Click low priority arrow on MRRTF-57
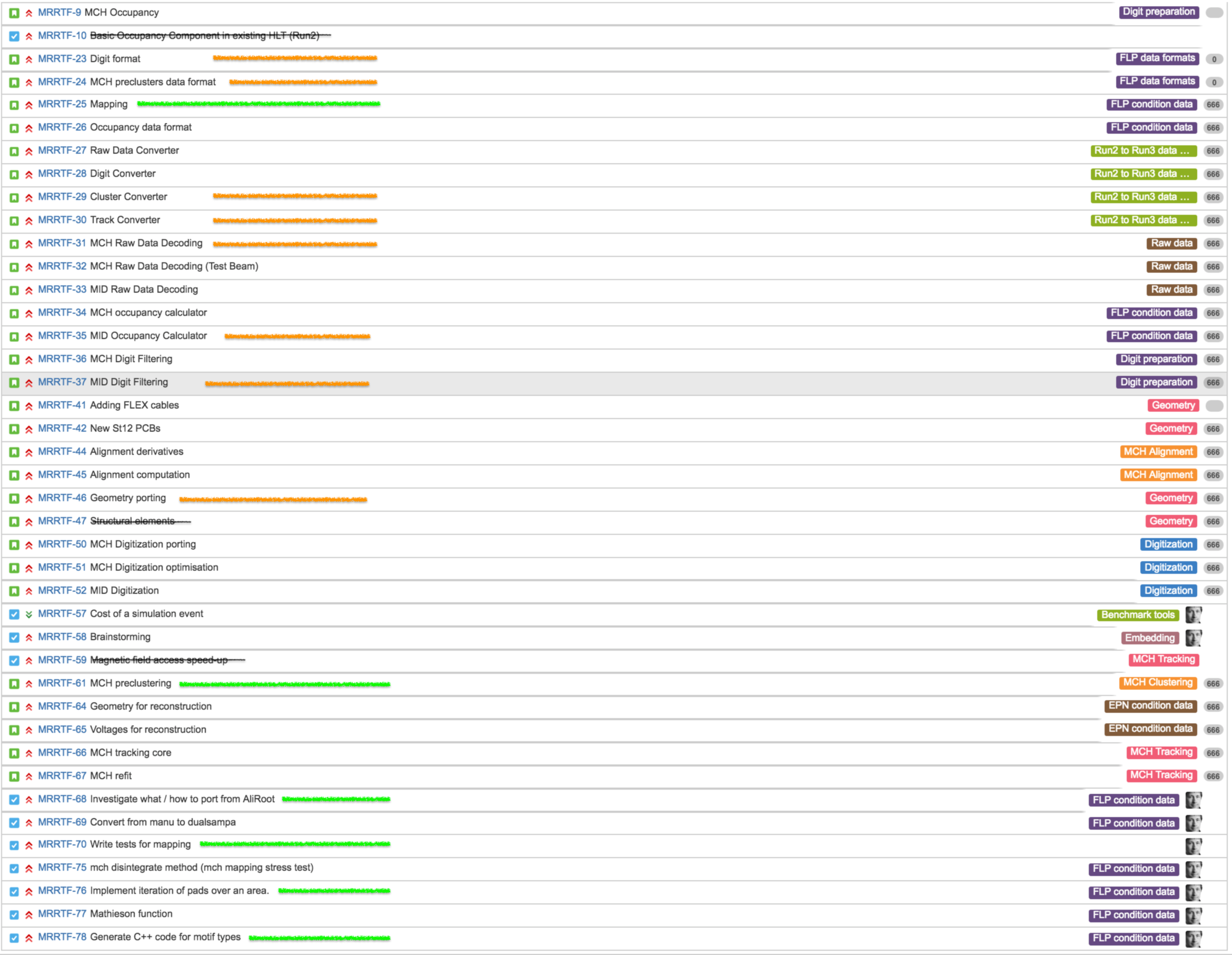The width and height of the screenshot is (1232, 955). point(29,614)
